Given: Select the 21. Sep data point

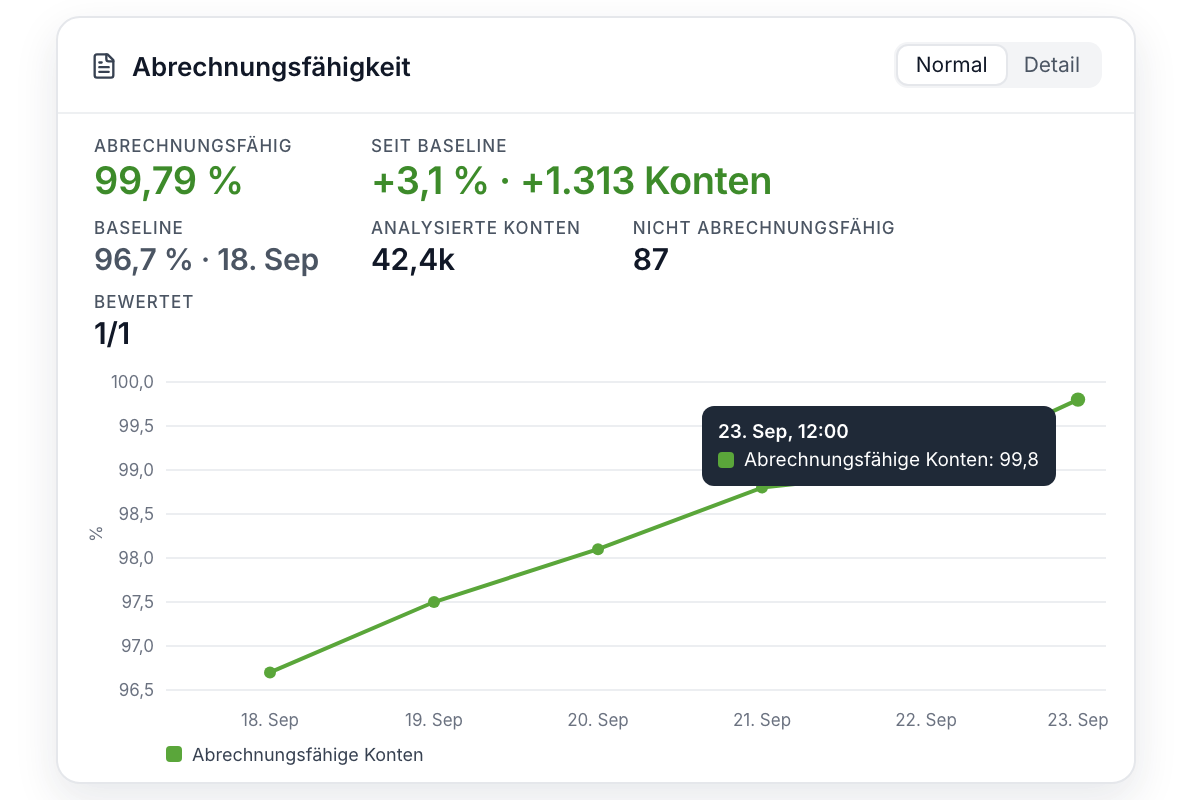Looking at the screenshot, I should pos(762,487).
